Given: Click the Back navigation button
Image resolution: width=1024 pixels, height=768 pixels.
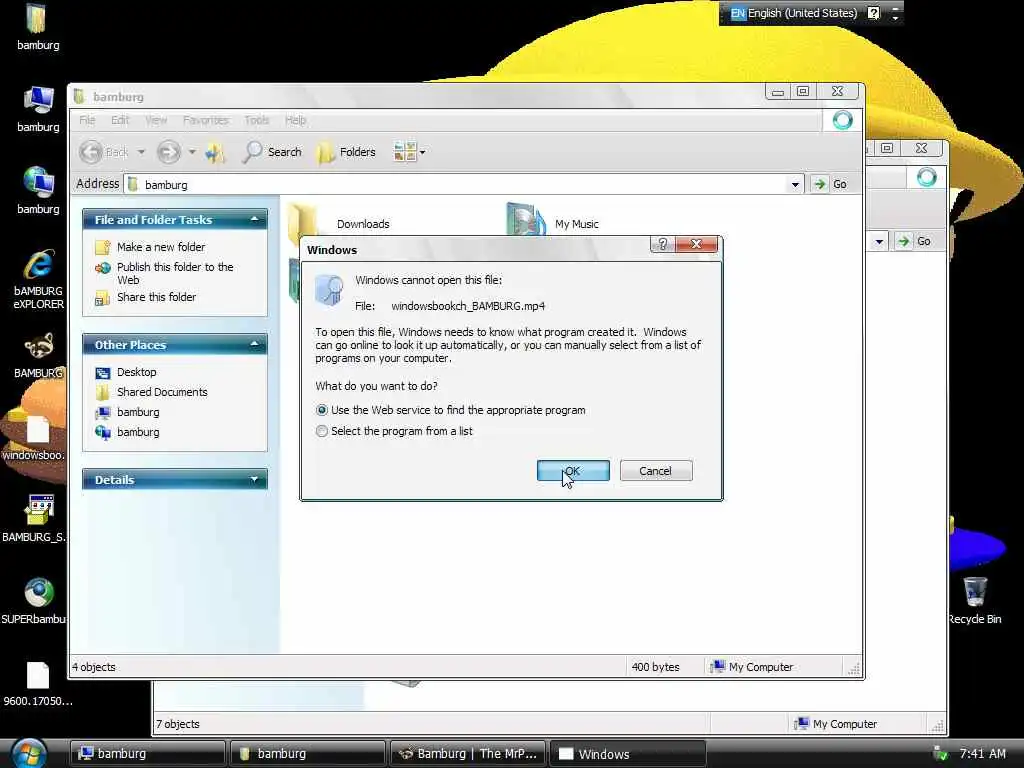Looking at the screenshot, I should 104,152.
